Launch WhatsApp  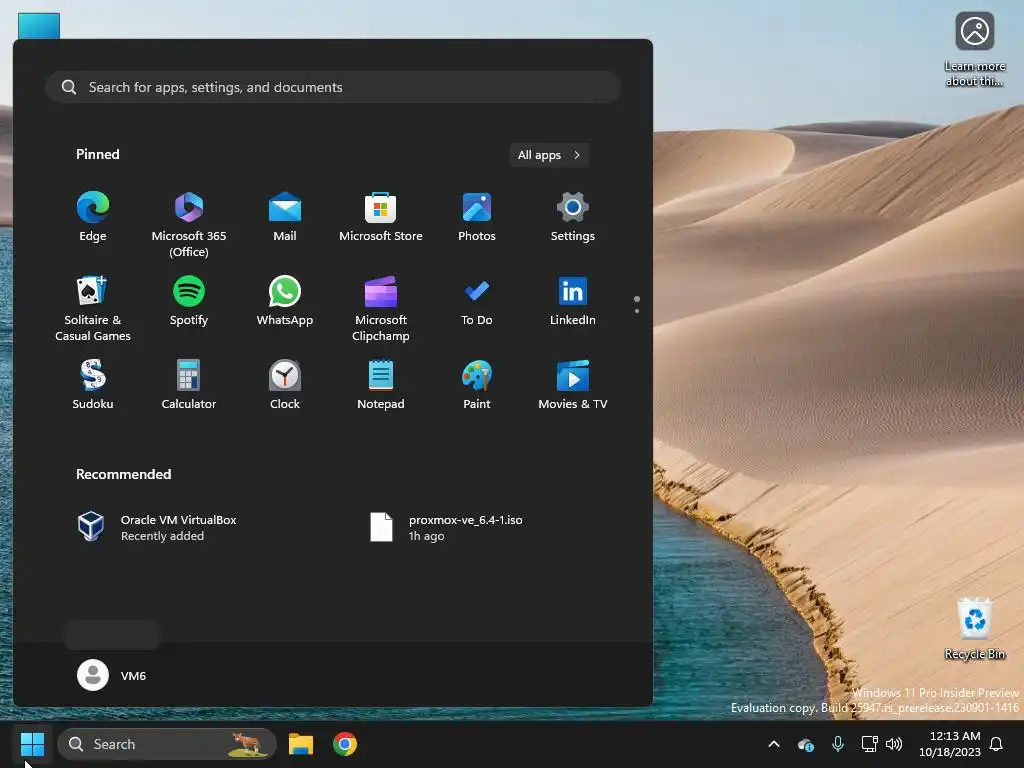coord(285,302)
